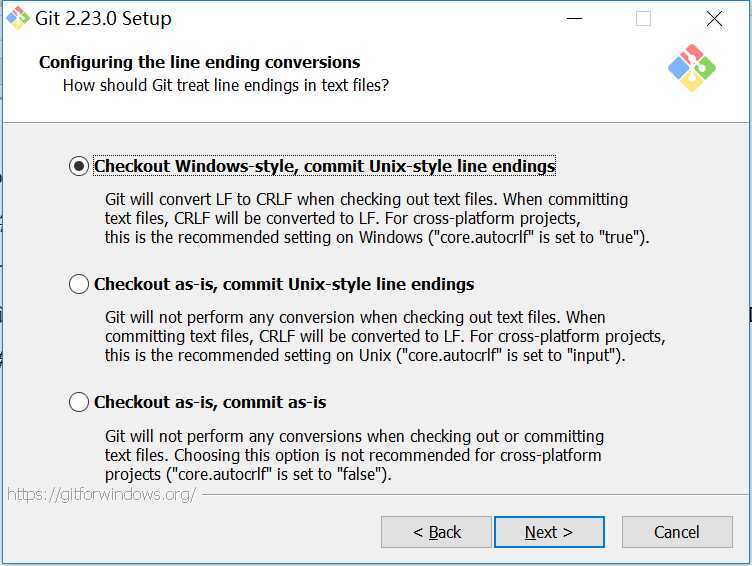This screenshot has height=566, width=752.
Task: Minimize the Git Setup window
Action: click(574, 19)
